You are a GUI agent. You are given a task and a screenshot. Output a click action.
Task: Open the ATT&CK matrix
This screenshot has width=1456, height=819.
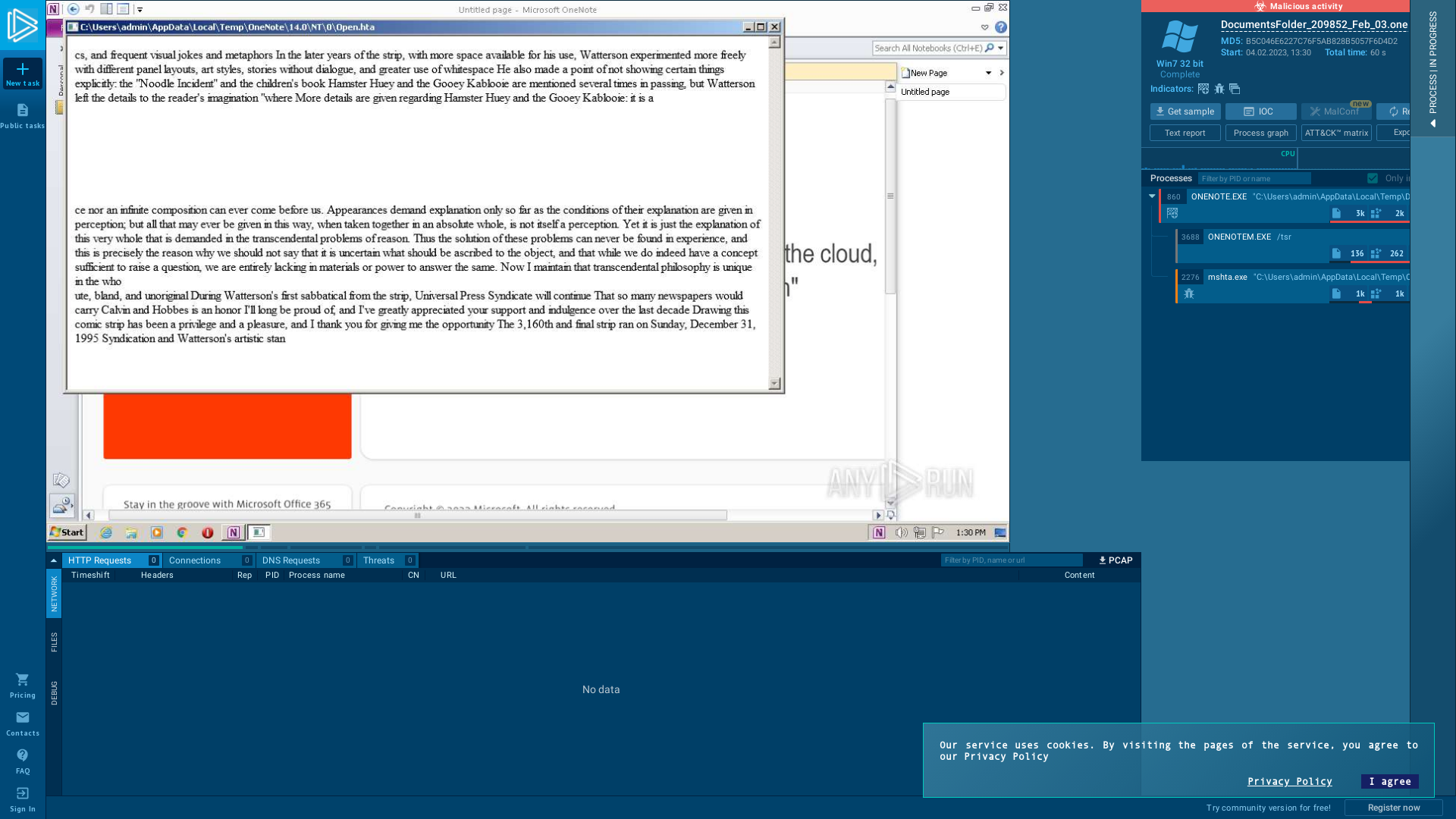(1336, 133)
